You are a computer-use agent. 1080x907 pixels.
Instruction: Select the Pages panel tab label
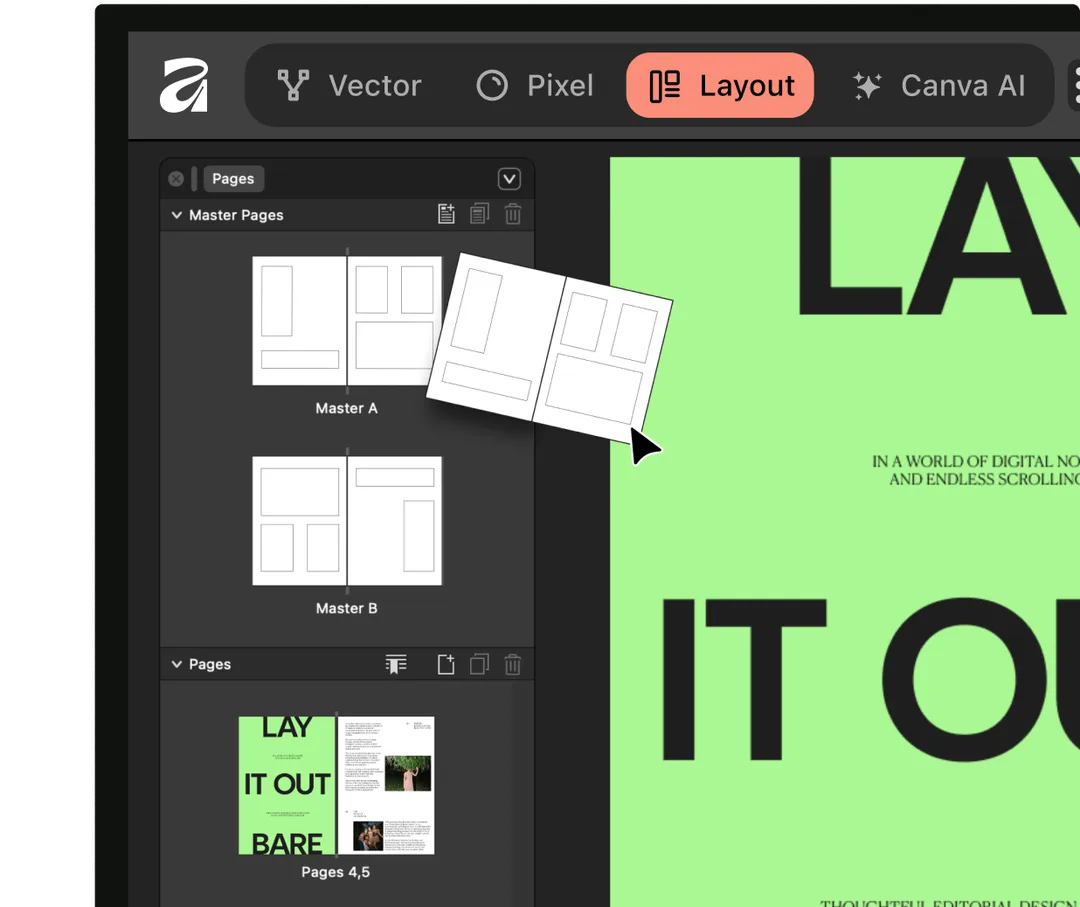pyautogui.click(x=233, y=179)
